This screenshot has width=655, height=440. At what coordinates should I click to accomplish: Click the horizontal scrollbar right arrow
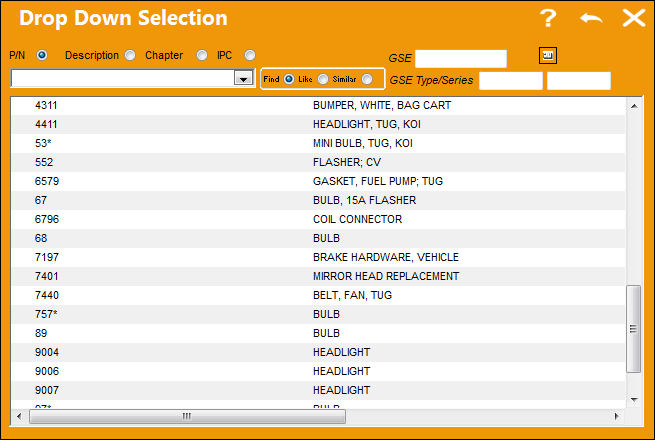617,416
